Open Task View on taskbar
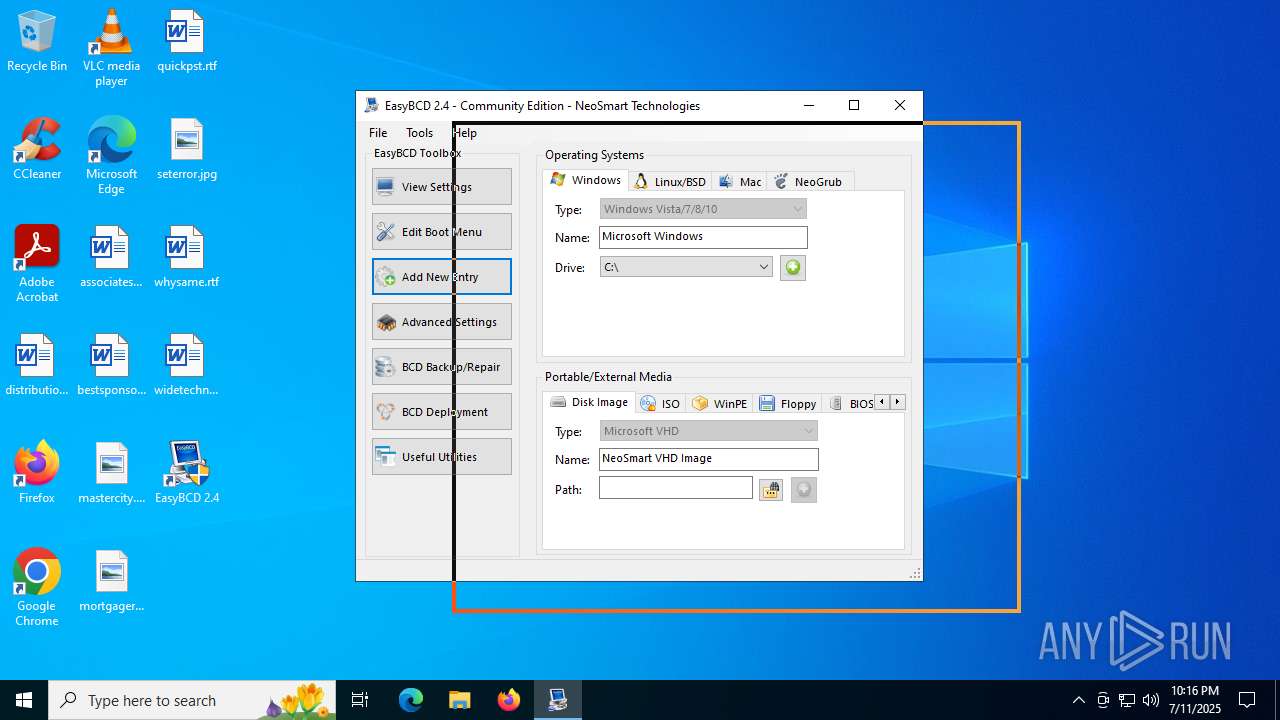This screenshot has height=720, width=1280. click(360, 700)
